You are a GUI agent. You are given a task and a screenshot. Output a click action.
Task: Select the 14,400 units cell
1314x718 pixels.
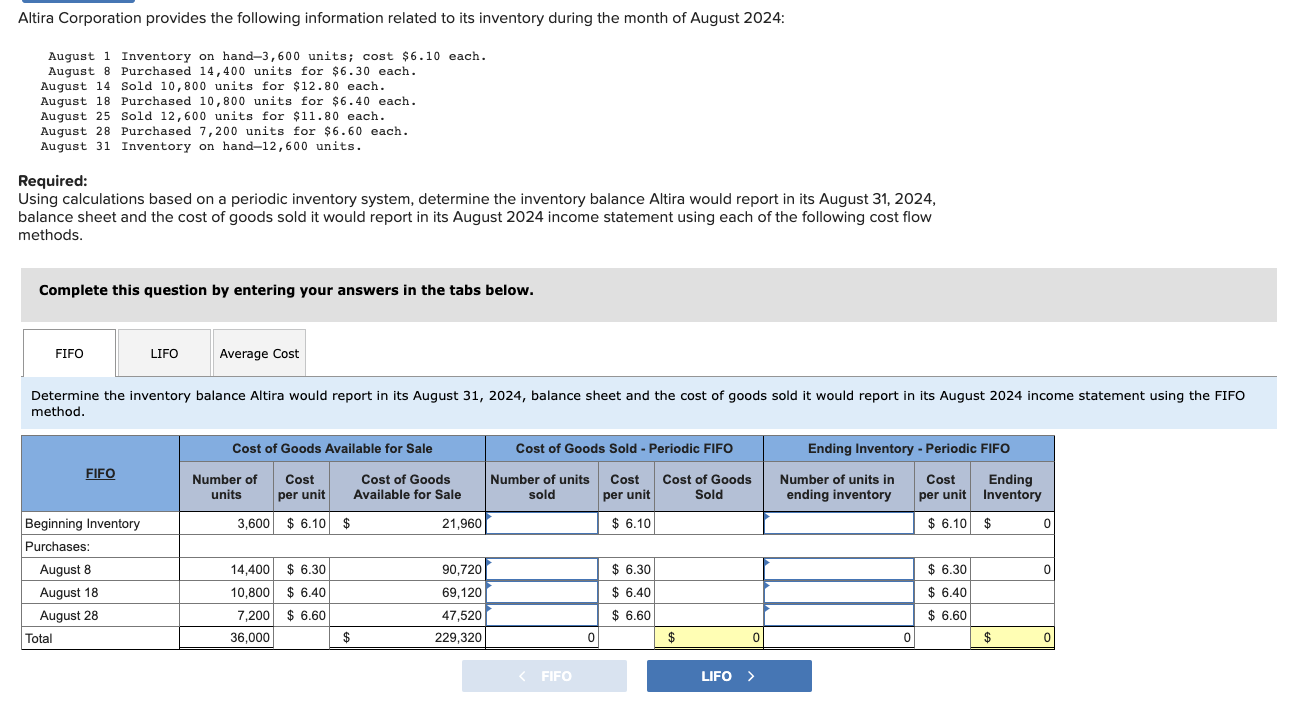click(x=226, y=569)
